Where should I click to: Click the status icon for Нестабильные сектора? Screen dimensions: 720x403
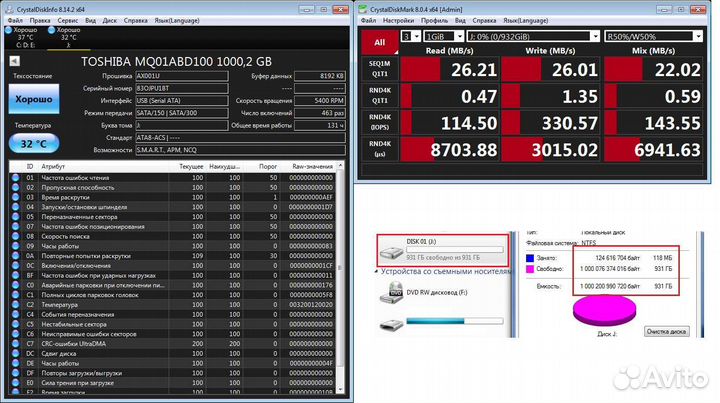coord(16,324)
